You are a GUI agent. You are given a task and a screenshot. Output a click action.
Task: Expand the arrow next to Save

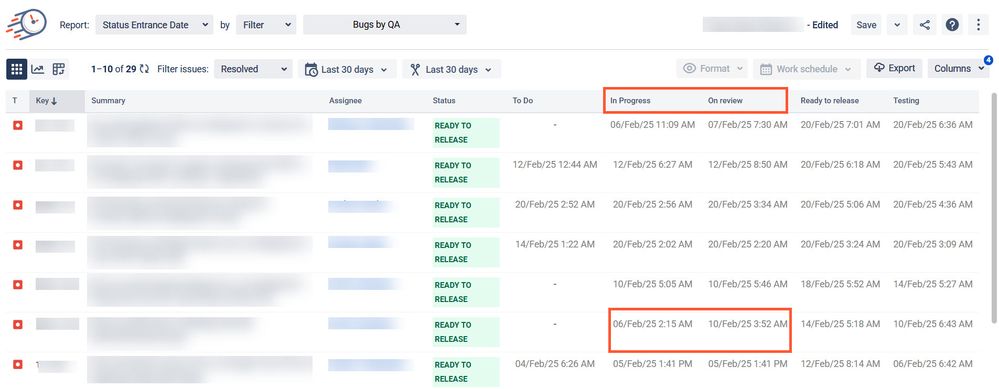pyautogui.click(x=896, y=25)
